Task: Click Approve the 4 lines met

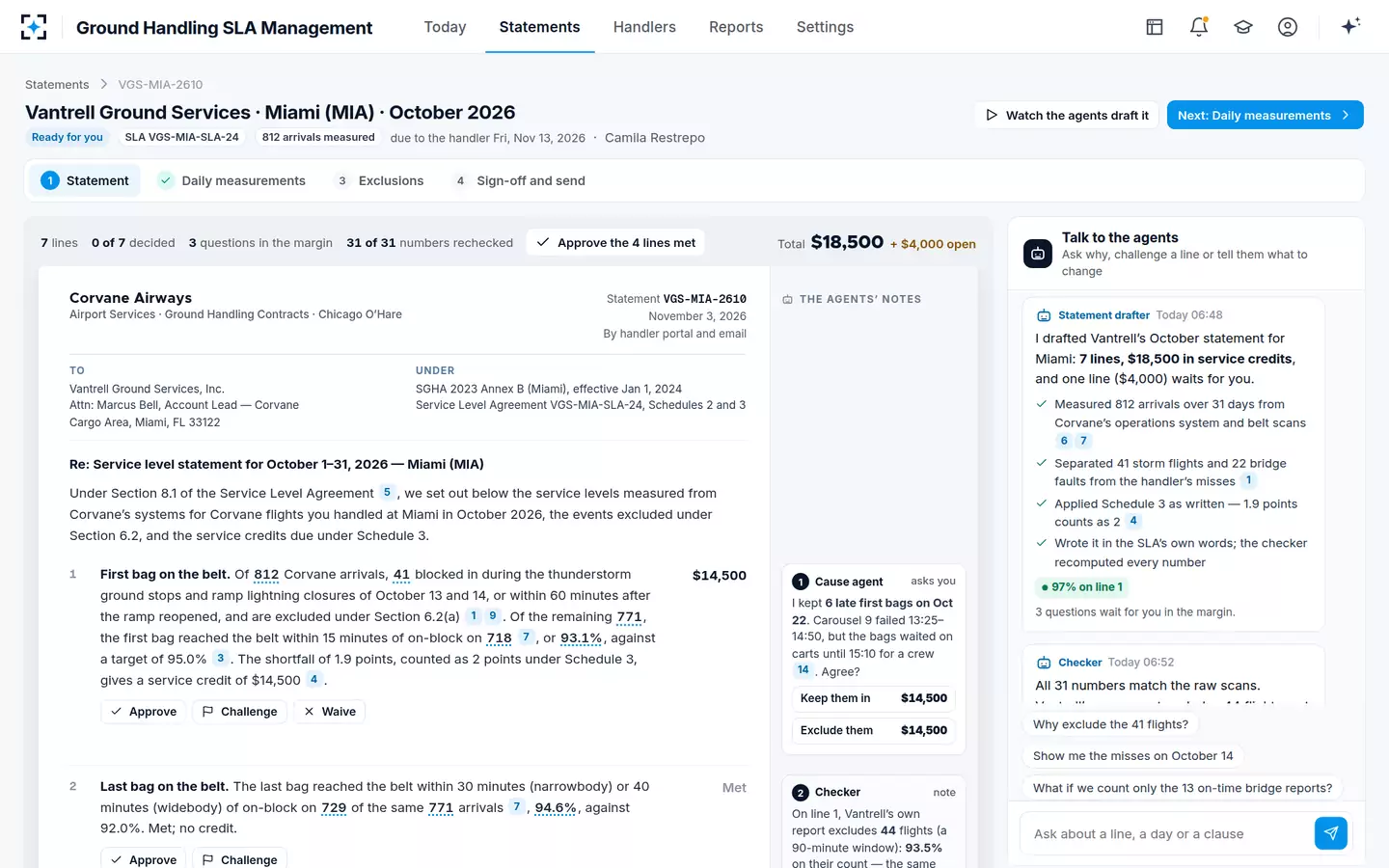Action: click(615, 243)
